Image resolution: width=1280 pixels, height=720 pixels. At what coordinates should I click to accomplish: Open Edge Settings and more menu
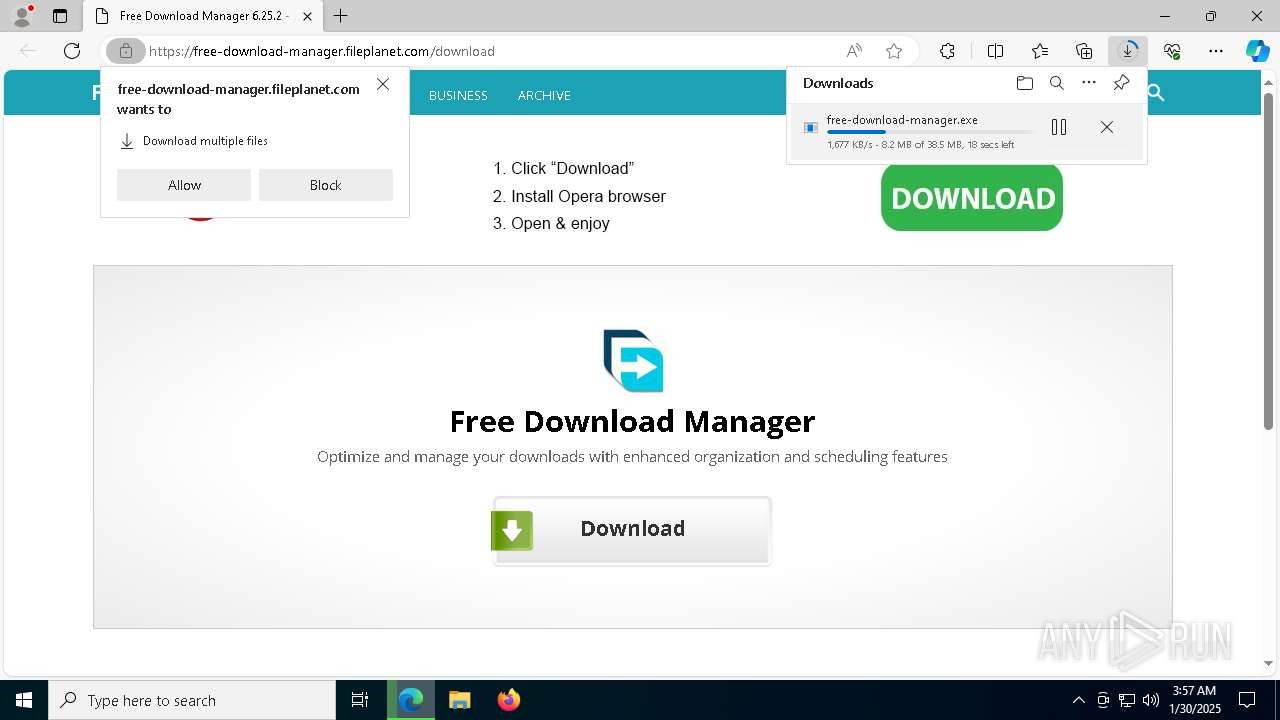pos(1216,51)
